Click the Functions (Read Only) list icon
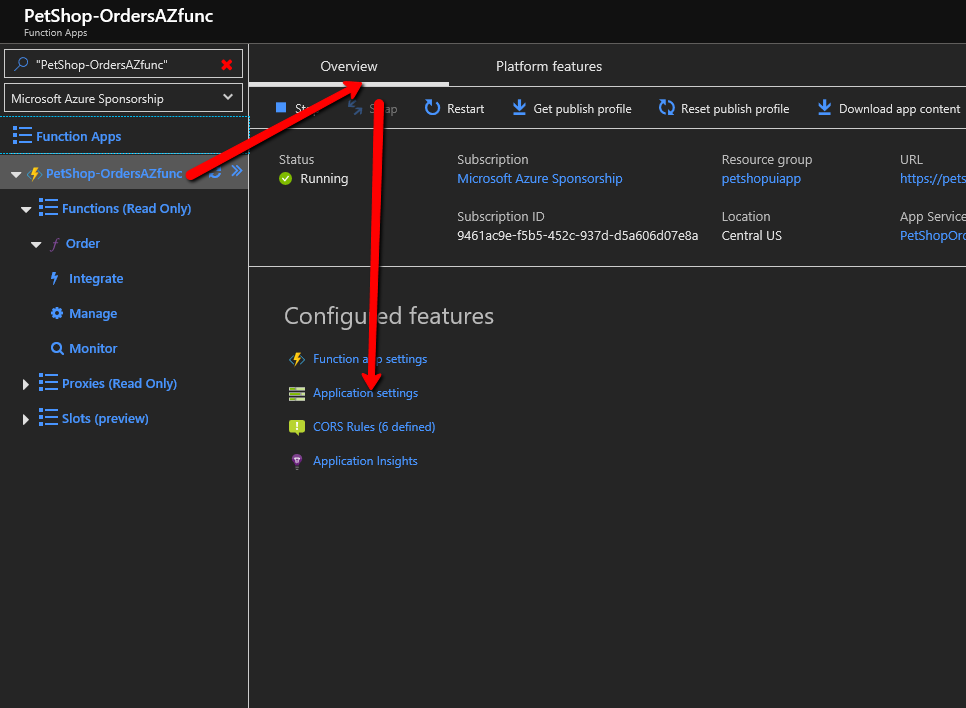The height and width of the screenshot is (708, 966). coord(48,208)
